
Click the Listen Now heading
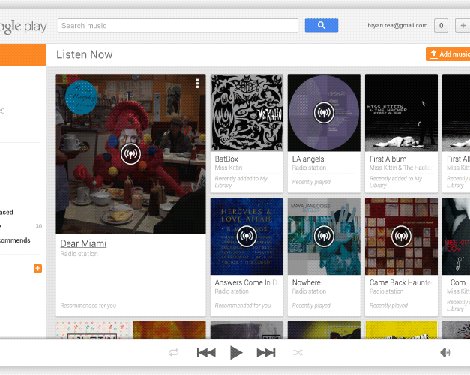pyautogui.click(x=84, y=54)
